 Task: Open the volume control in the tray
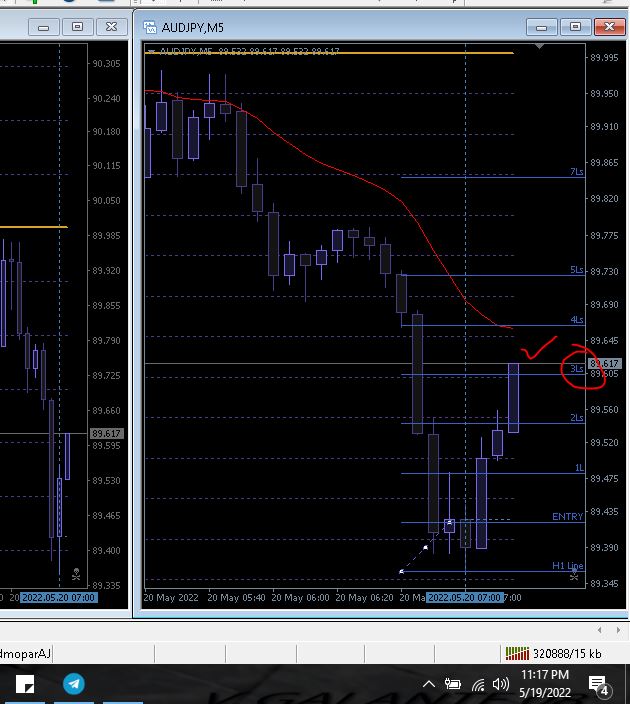(x=500, y=684)
